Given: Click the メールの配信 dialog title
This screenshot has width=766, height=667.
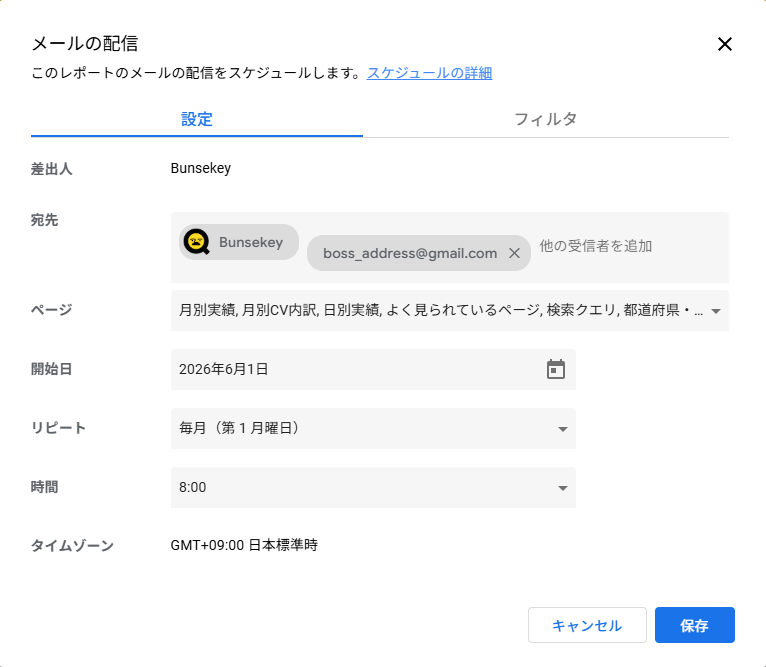Looking at the screenshot, I should [x=85, y=43].
